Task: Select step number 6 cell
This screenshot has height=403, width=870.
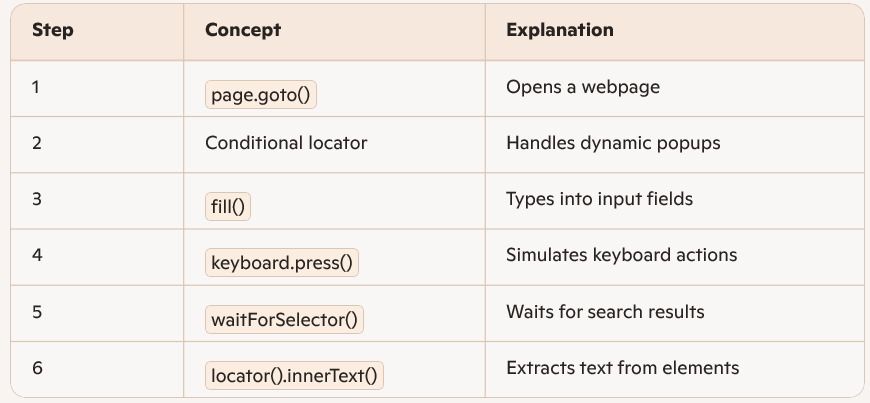Action: 37,368
